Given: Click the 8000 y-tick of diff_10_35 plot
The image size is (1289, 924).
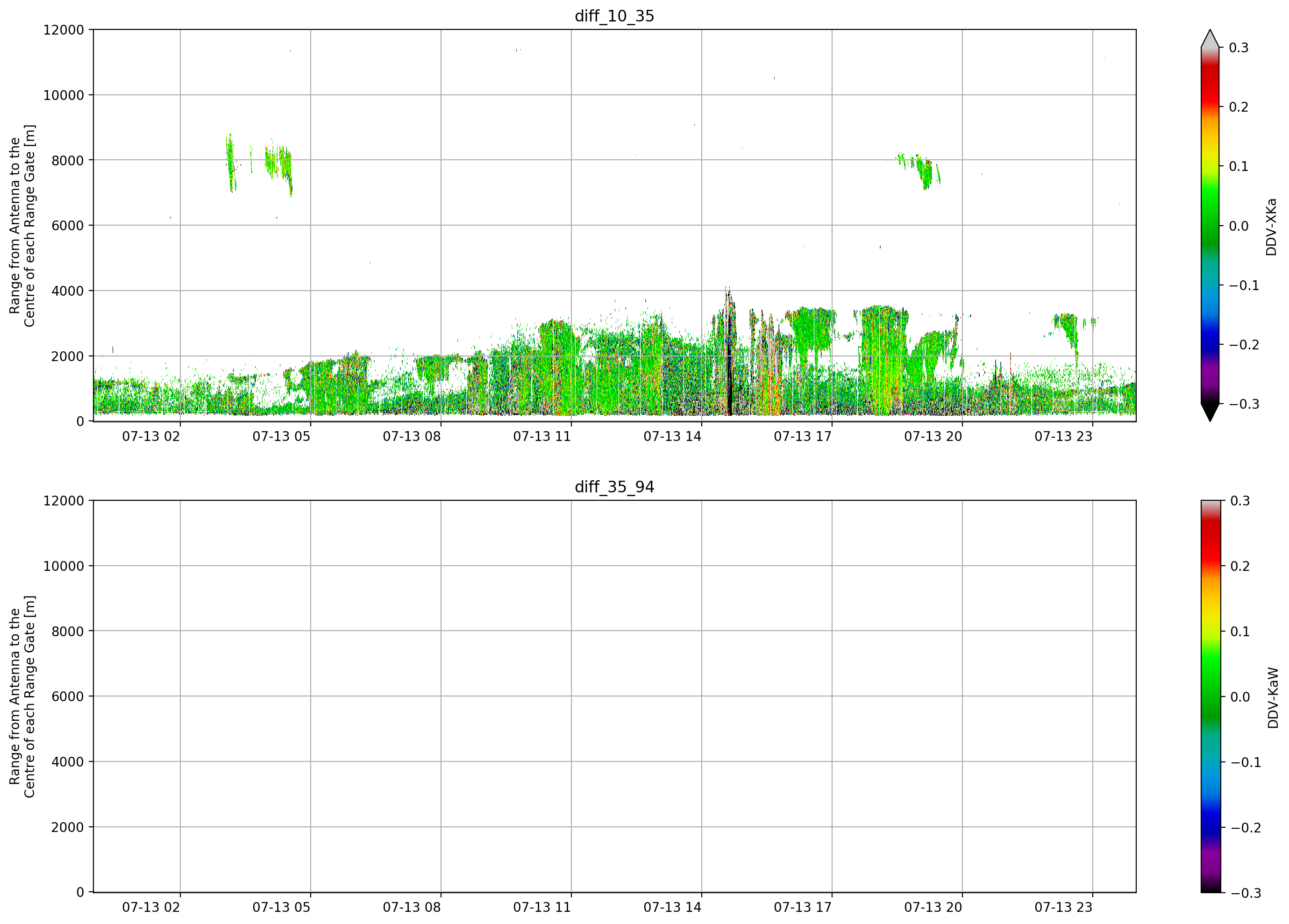Looking at the screenshot, I should point(68,160).
